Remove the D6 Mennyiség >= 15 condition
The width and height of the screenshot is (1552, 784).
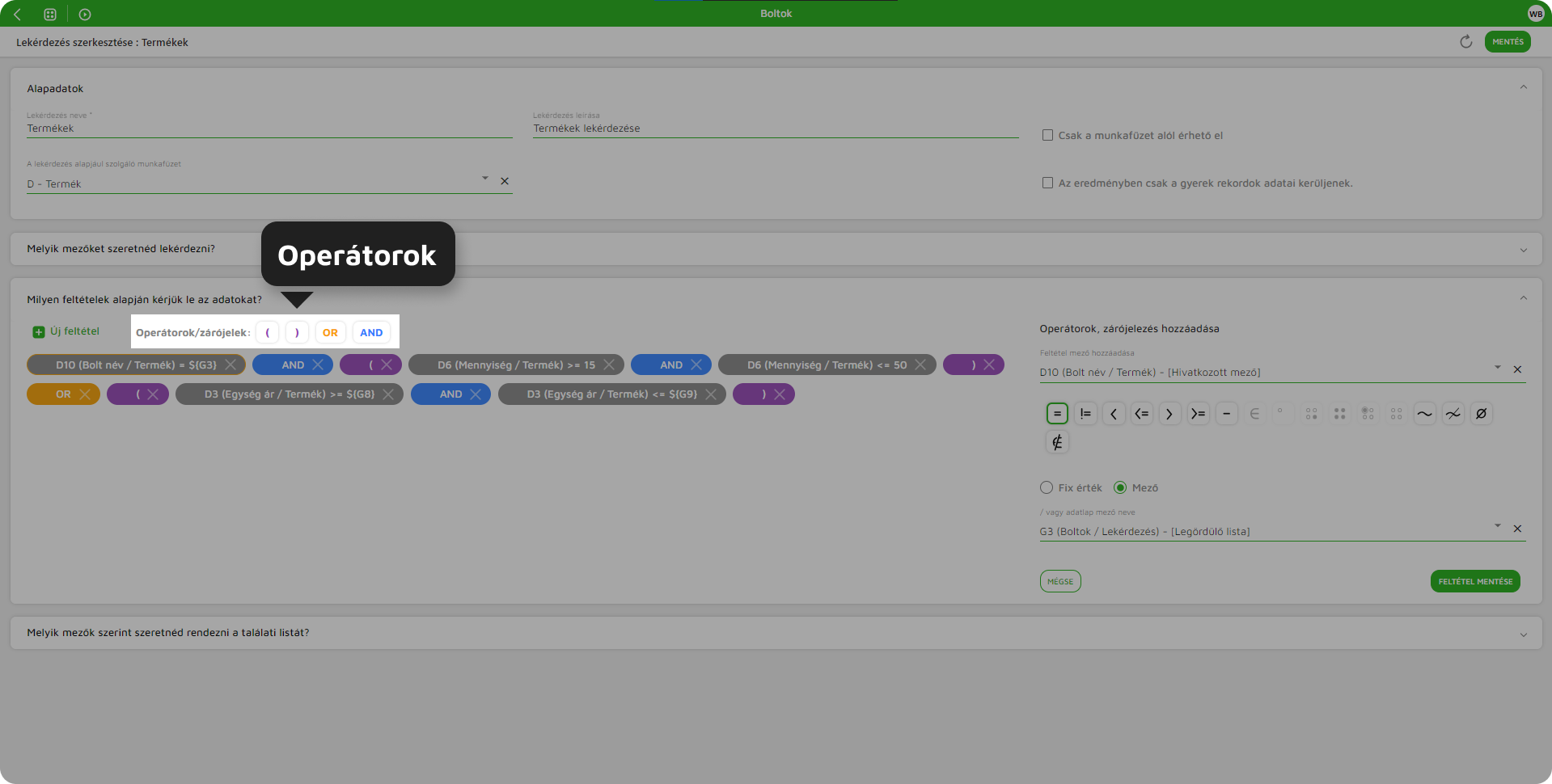coord(609,365)
